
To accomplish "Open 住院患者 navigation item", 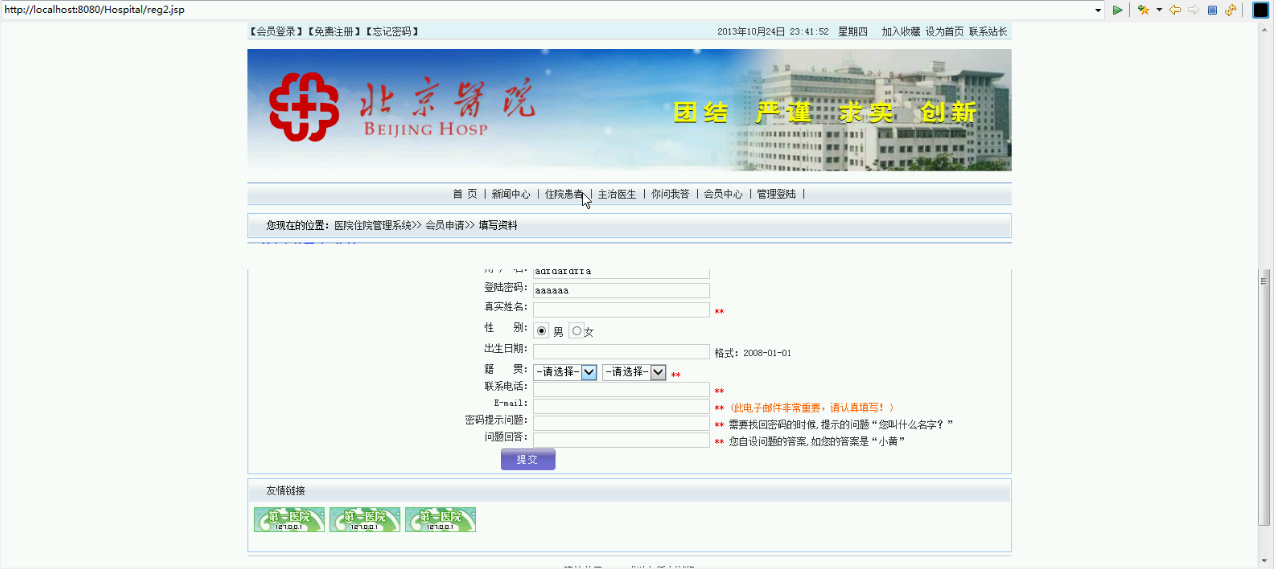I will [x=564, y=194].
